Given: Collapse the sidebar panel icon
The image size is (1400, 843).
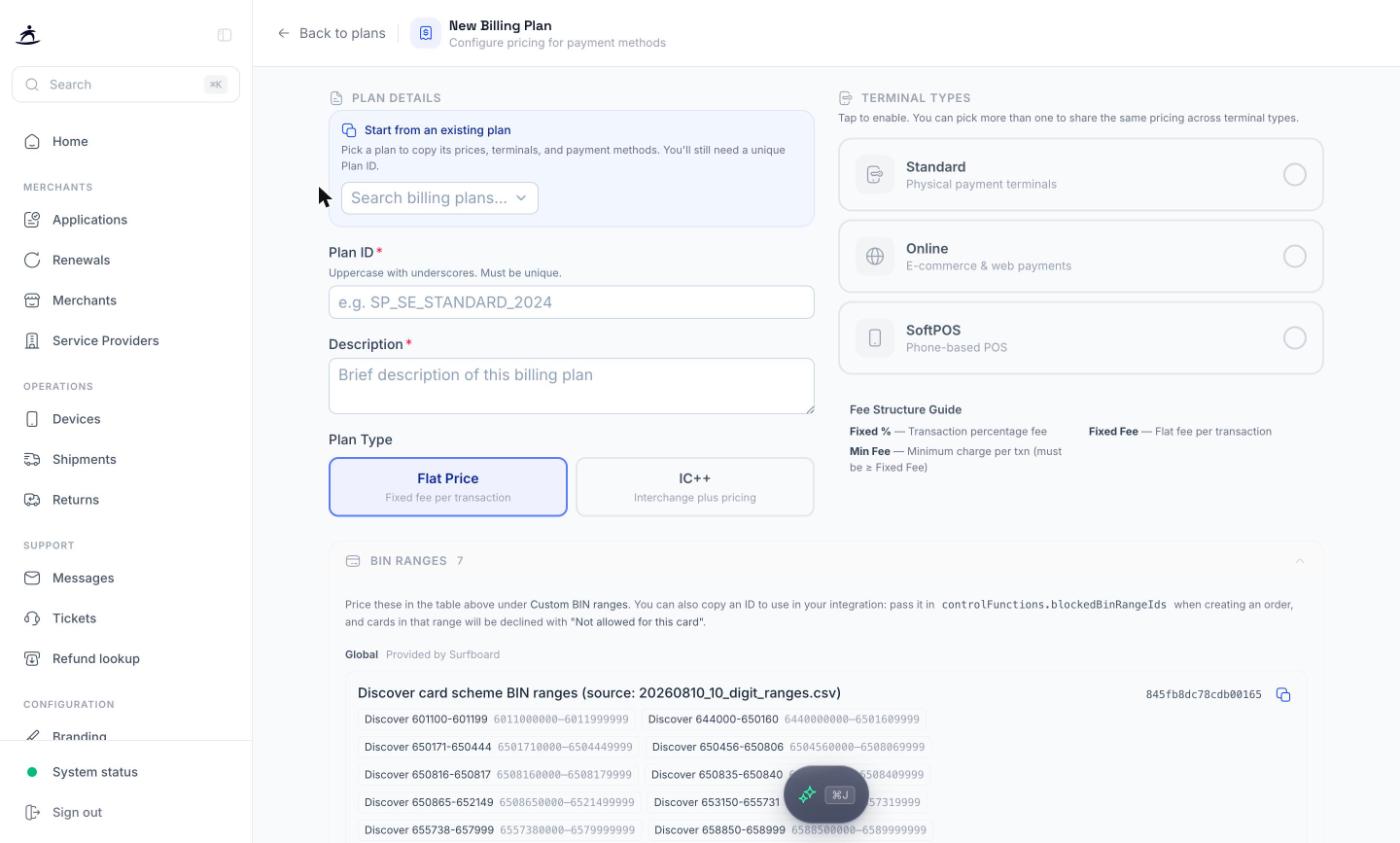Looking at the screenshot, I should point(224,35).
